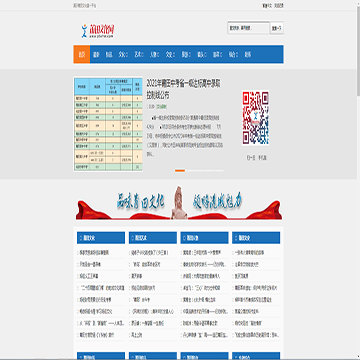Click the text link at the top-left utility bar
Image resolution: width=360 pixels, height=360 pixels.
point(85,6)
